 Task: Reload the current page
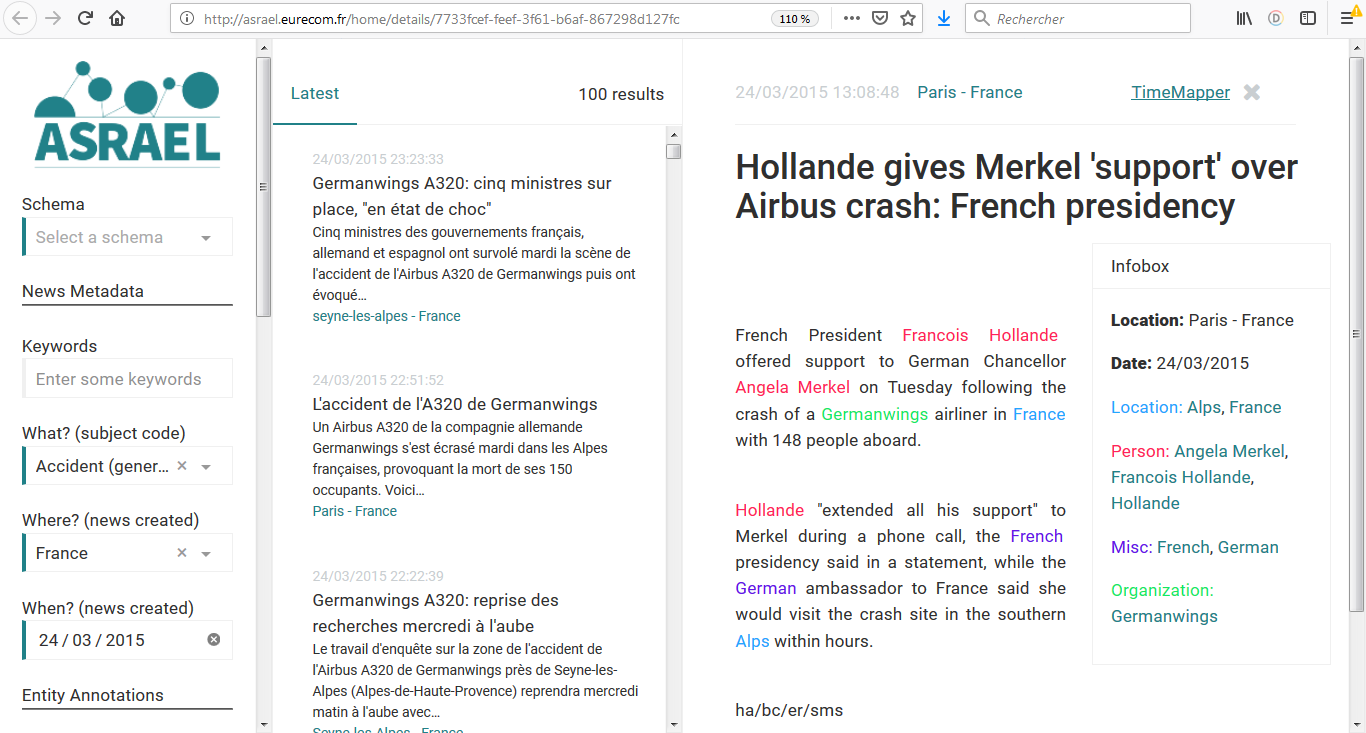(x=85, y=18)
